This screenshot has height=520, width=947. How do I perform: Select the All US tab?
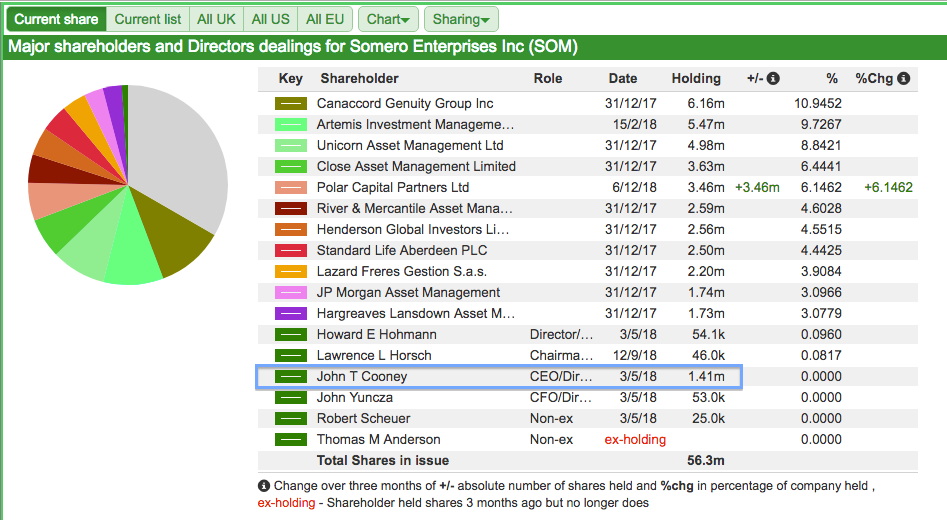tap(271, 19)
